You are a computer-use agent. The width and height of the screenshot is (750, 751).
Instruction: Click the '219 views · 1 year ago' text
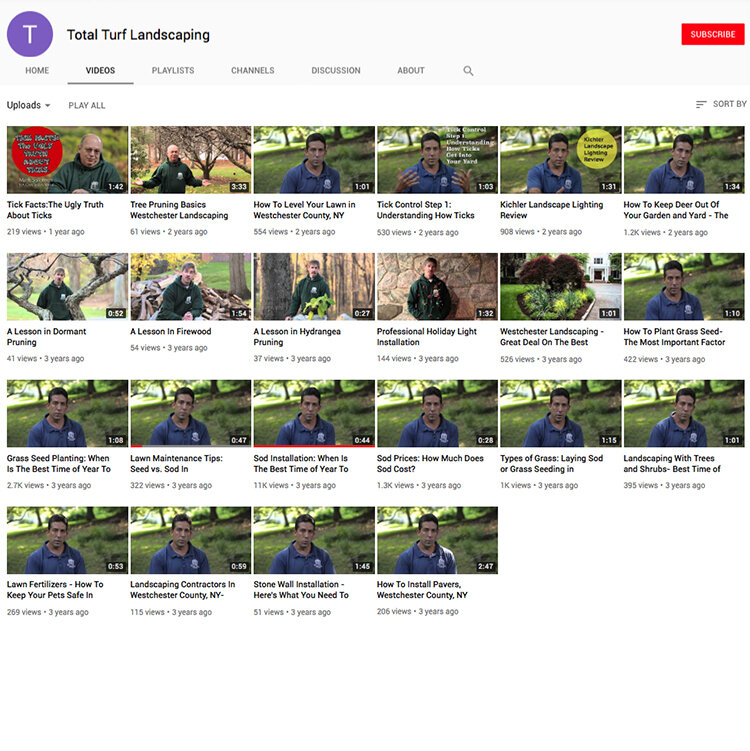(x=45, y=232)
